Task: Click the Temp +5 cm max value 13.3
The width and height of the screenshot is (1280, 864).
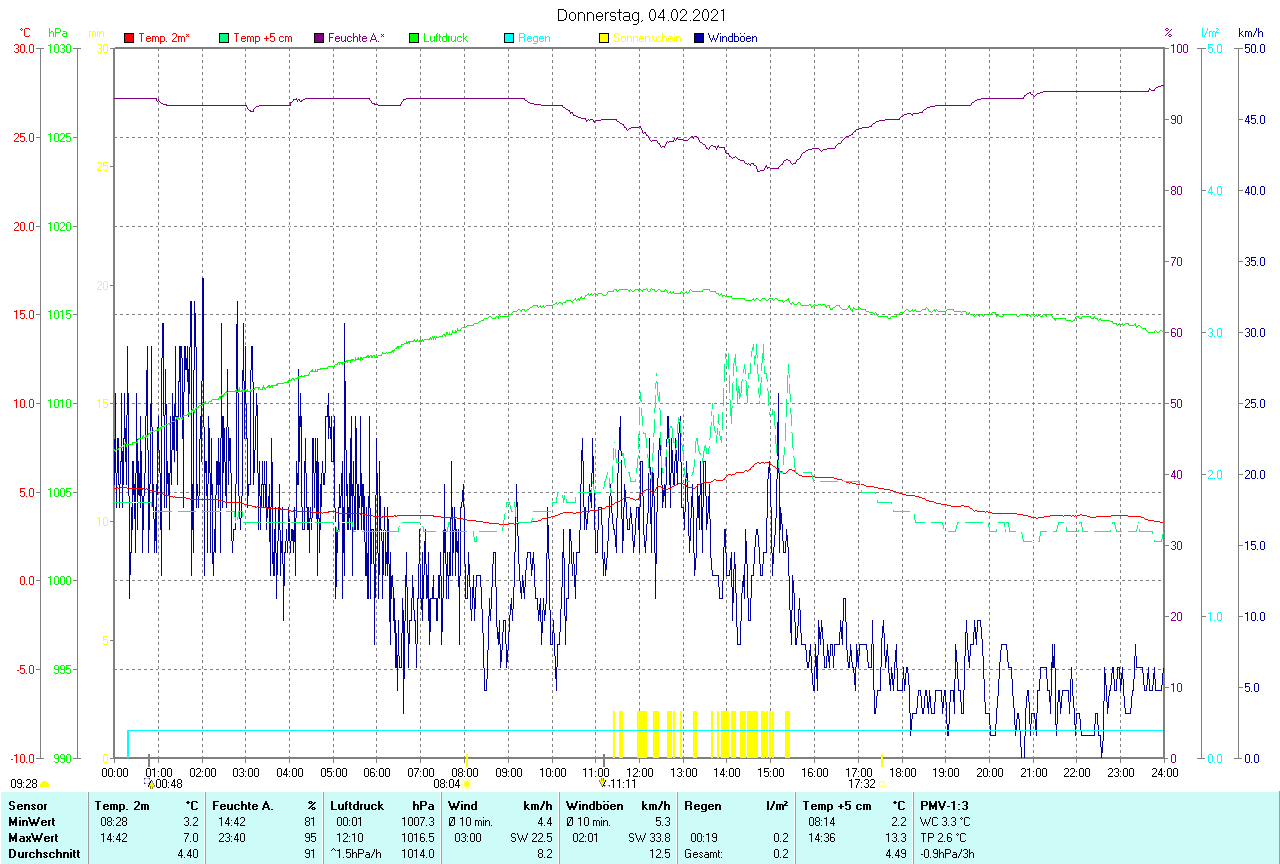Action: [895, 837]
